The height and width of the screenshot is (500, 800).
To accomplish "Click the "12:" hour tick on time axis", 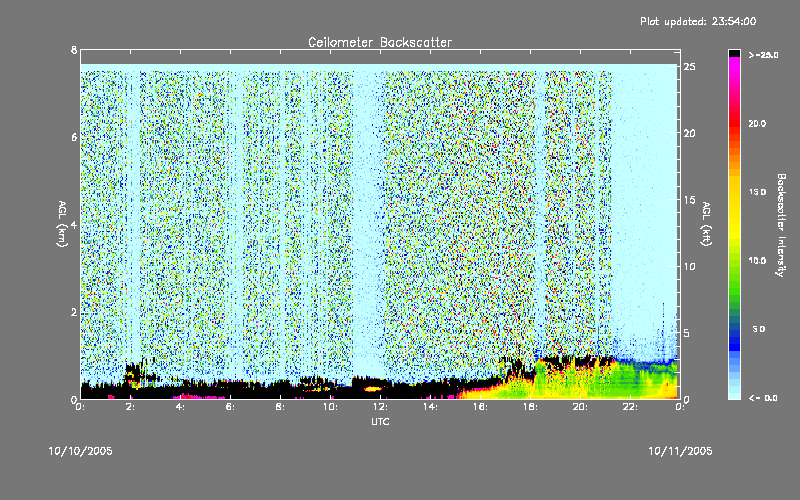I will point(380,407).
